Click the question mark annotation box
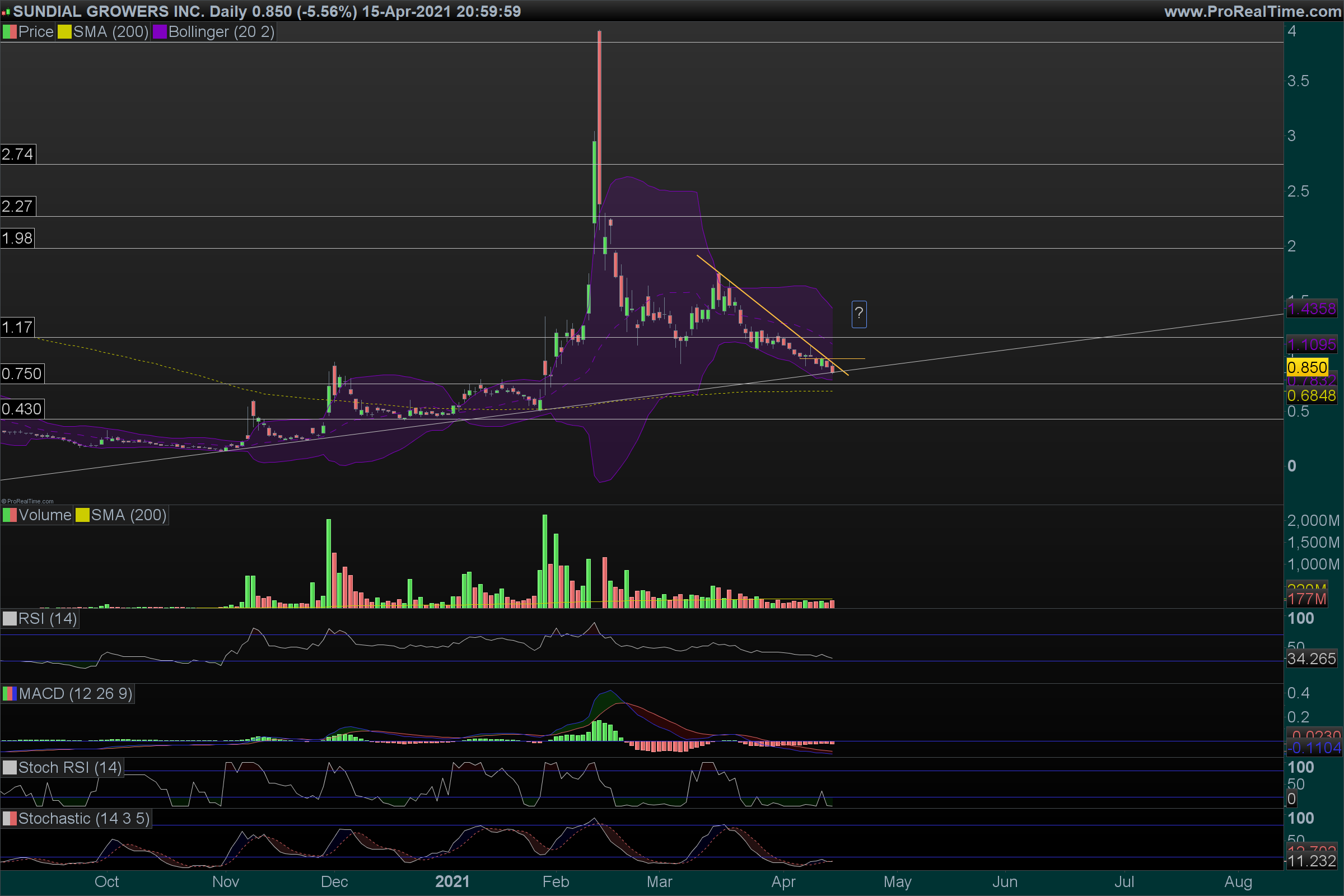Image resolution: width=1344 pixels, height=896 pixels. pyautogui.click(x=859, y=314)
